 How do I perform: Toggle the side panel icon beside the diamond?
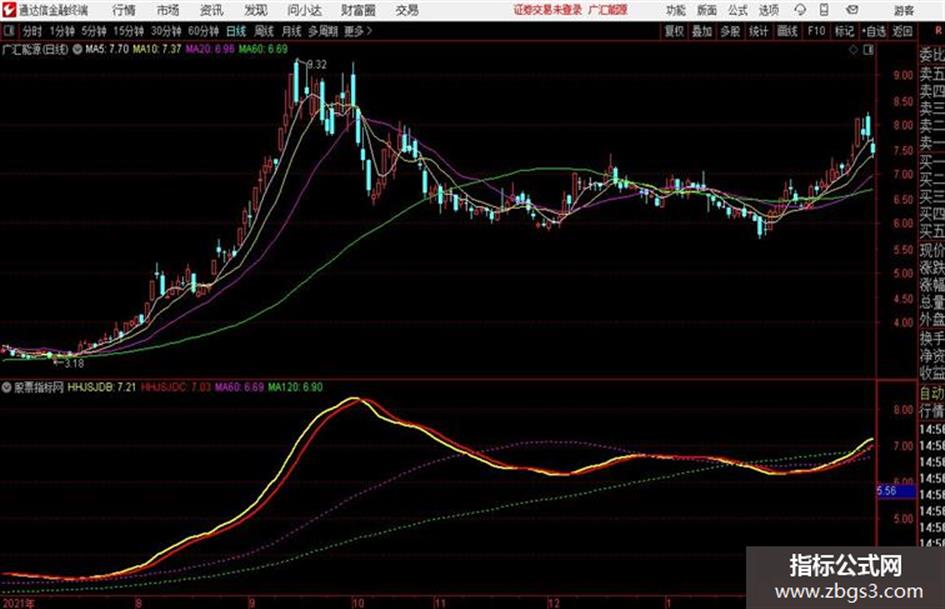pos(868,50)
